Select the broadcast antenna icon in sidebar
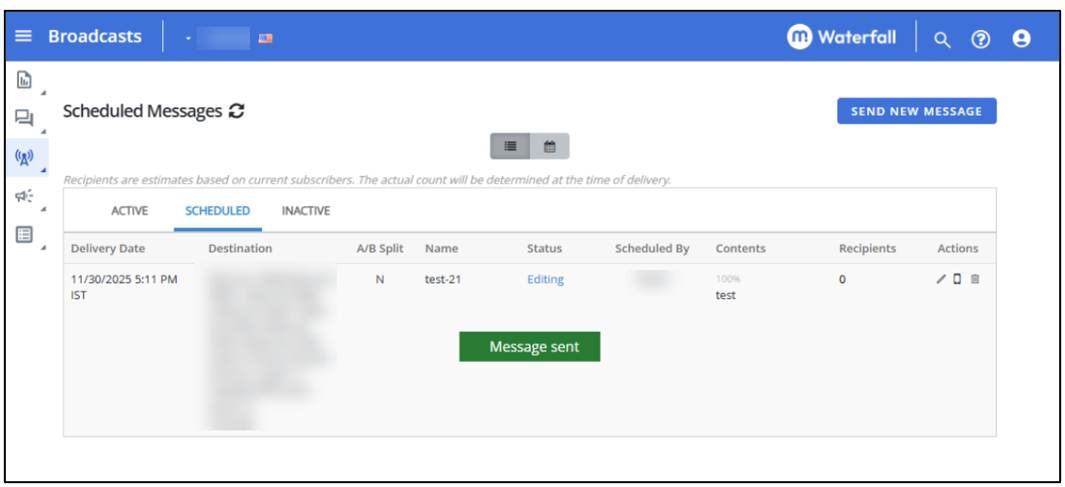This screenshot has width=1065, height=487. (x=24, y=157)
